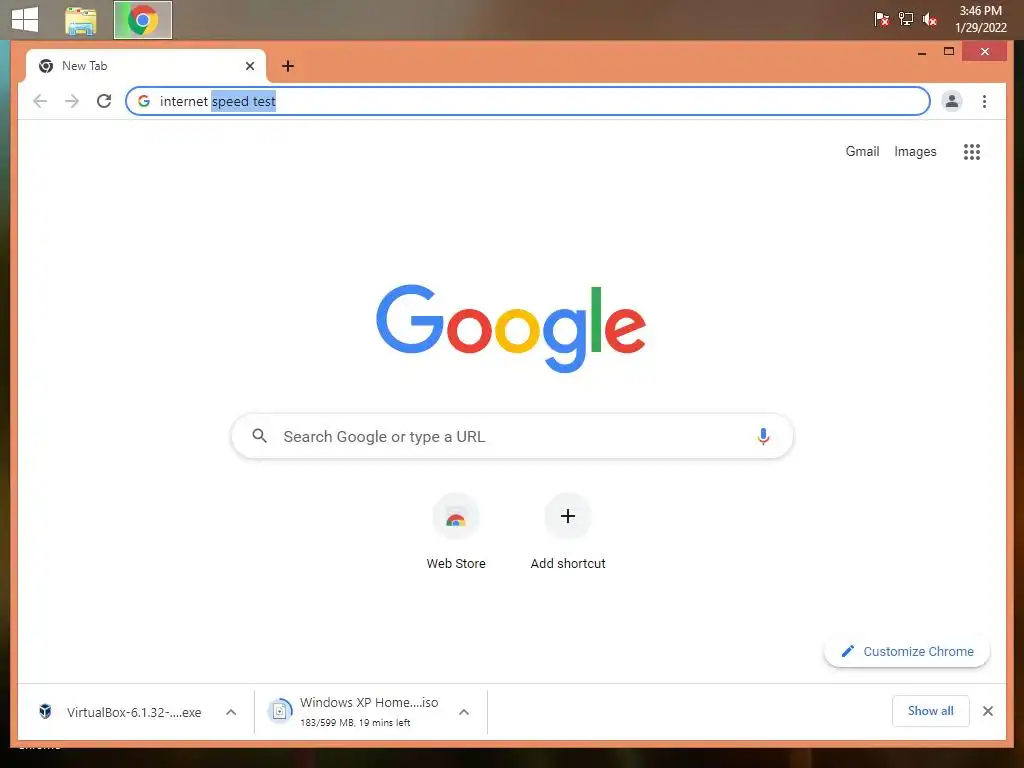
Task: Minimize the Chrome window
Action: tap(922, 52)
